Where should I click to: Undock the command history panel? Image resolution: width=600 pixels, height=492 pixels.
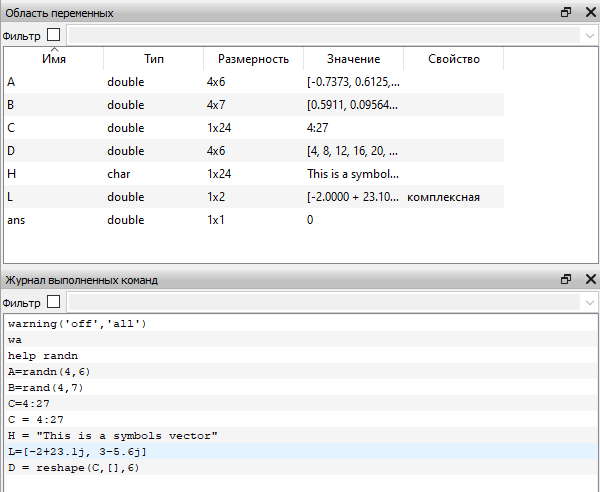click(566, 280)
